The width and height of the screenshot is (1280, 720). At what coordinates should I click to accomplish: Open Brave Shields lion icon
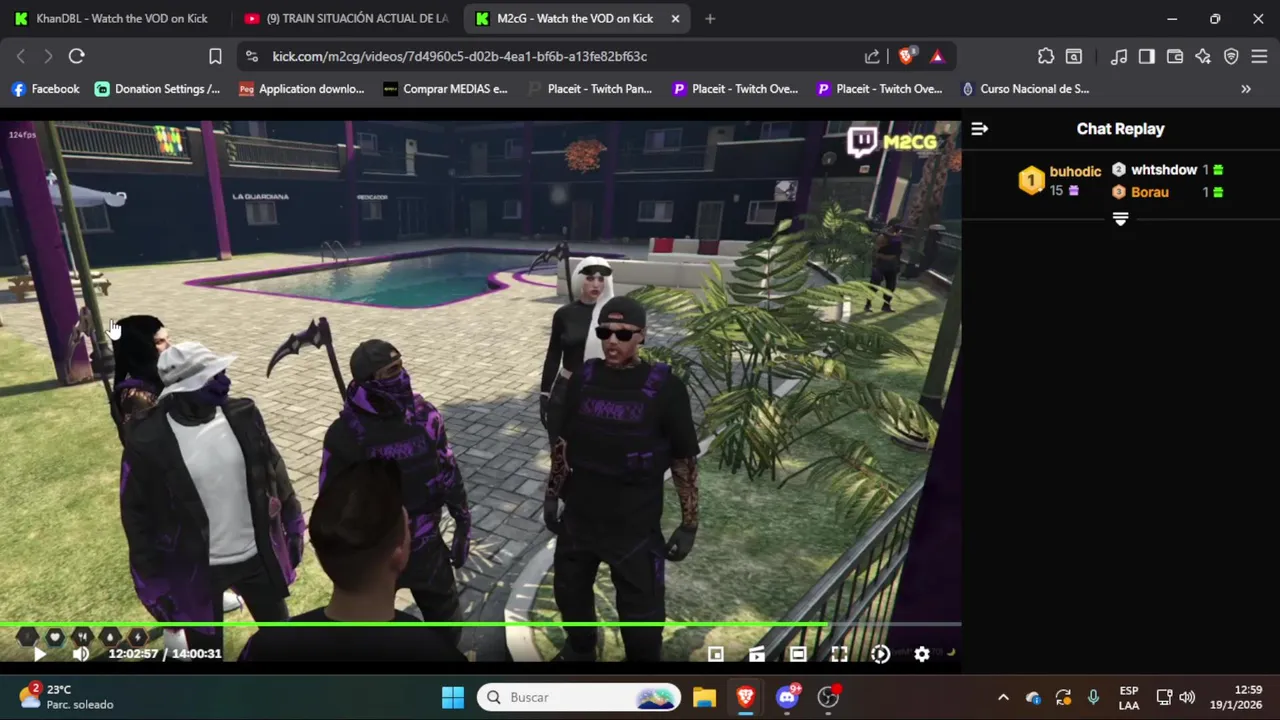coord(906,56)
